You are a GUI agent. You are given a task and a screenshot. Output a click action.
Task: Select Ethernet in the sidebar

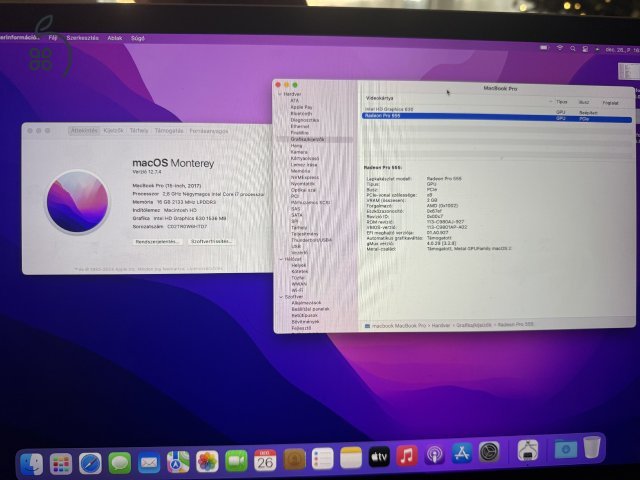tap(300, 126)
